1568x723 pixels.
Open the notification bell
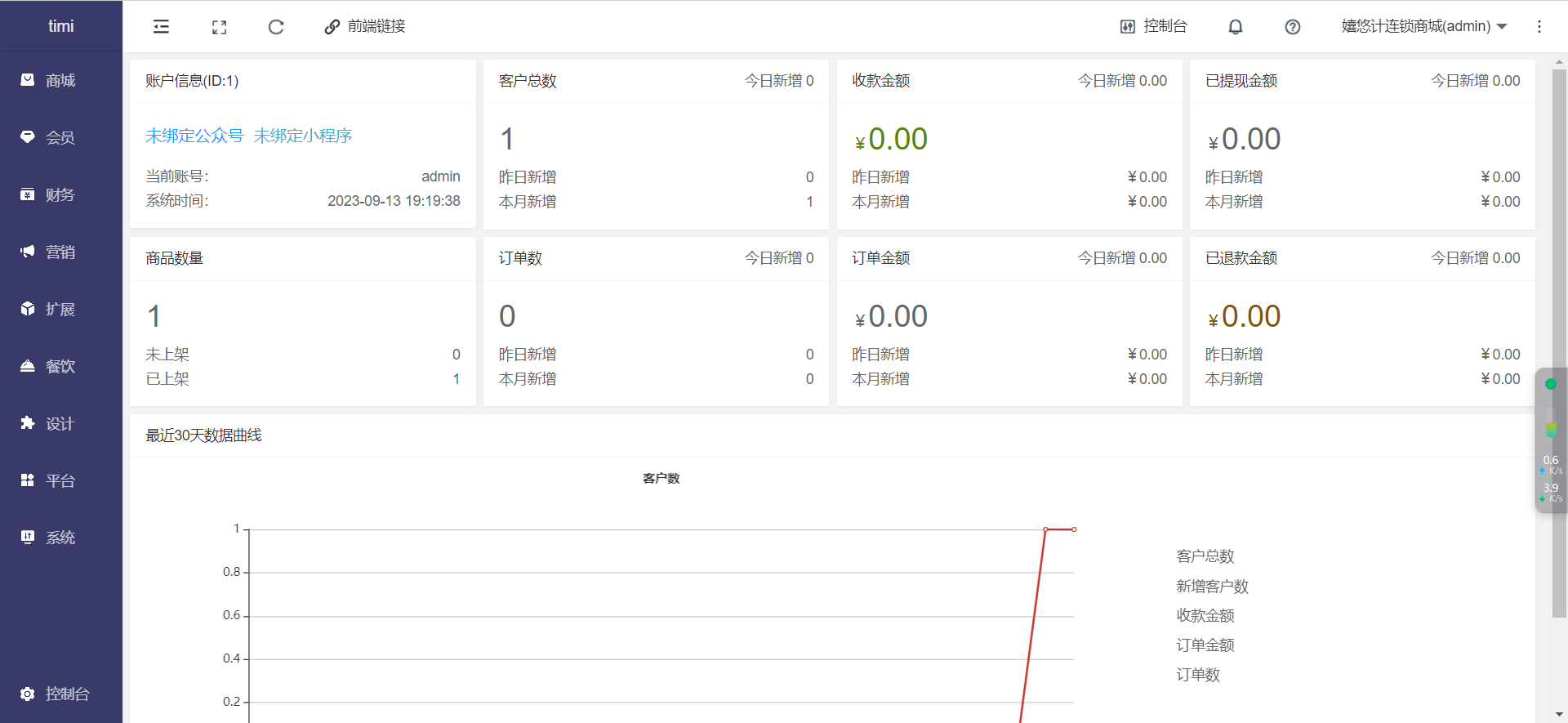pos(1236,27)
